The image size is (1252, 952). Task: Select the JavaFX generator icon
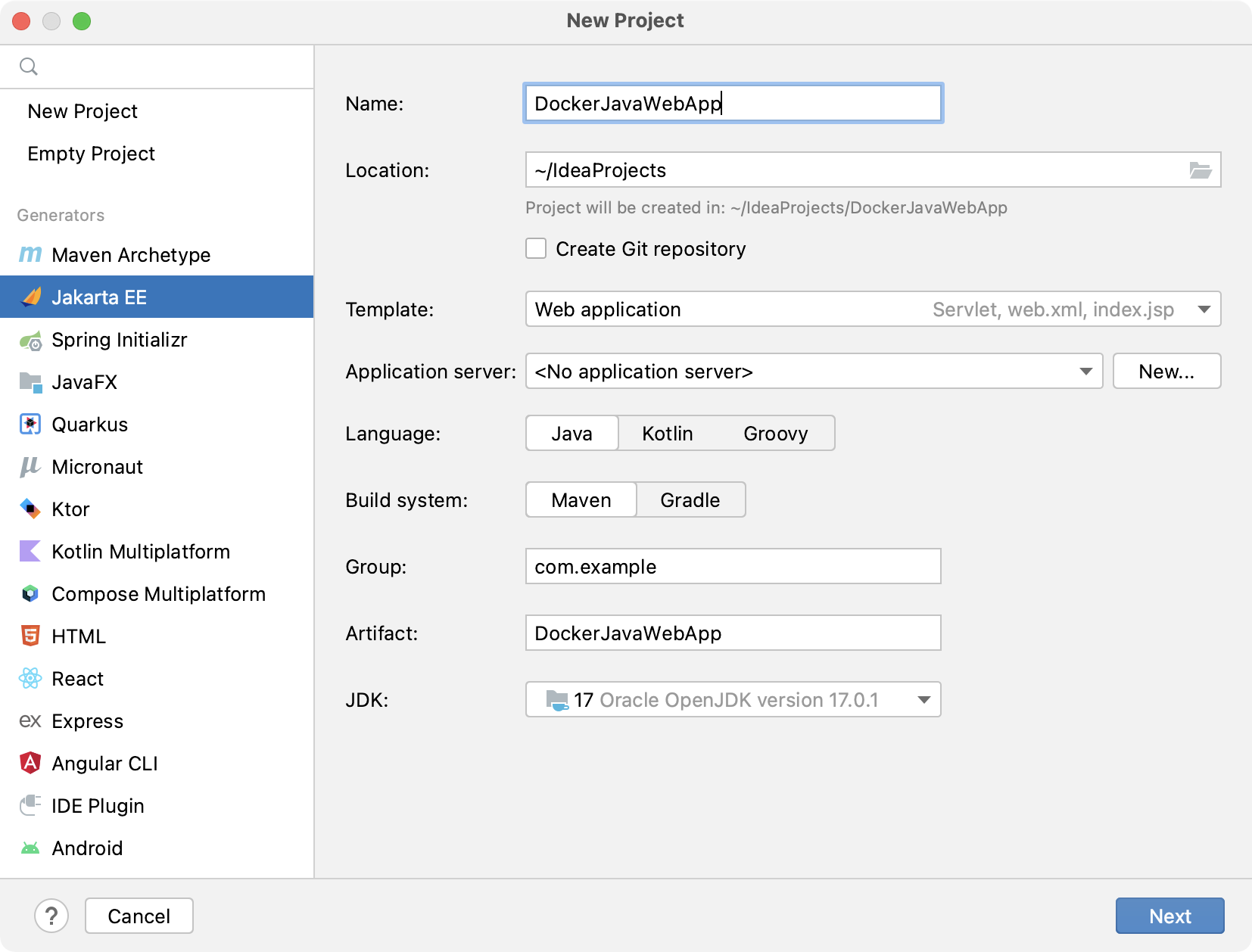(30, 382)
